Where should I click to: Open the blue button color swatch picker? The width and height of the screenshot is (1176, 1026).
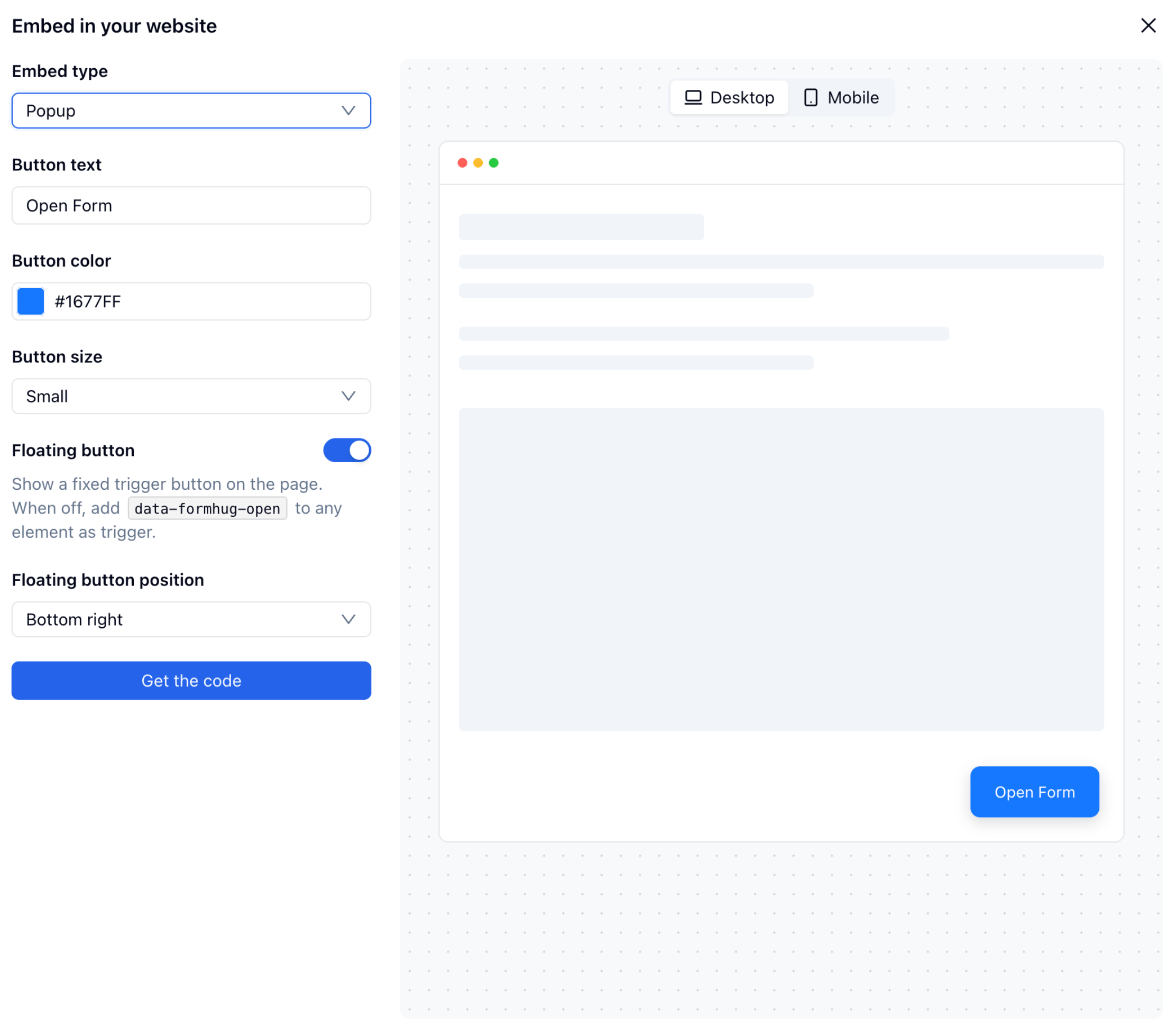pyautogui.click(x=31, y=302)
